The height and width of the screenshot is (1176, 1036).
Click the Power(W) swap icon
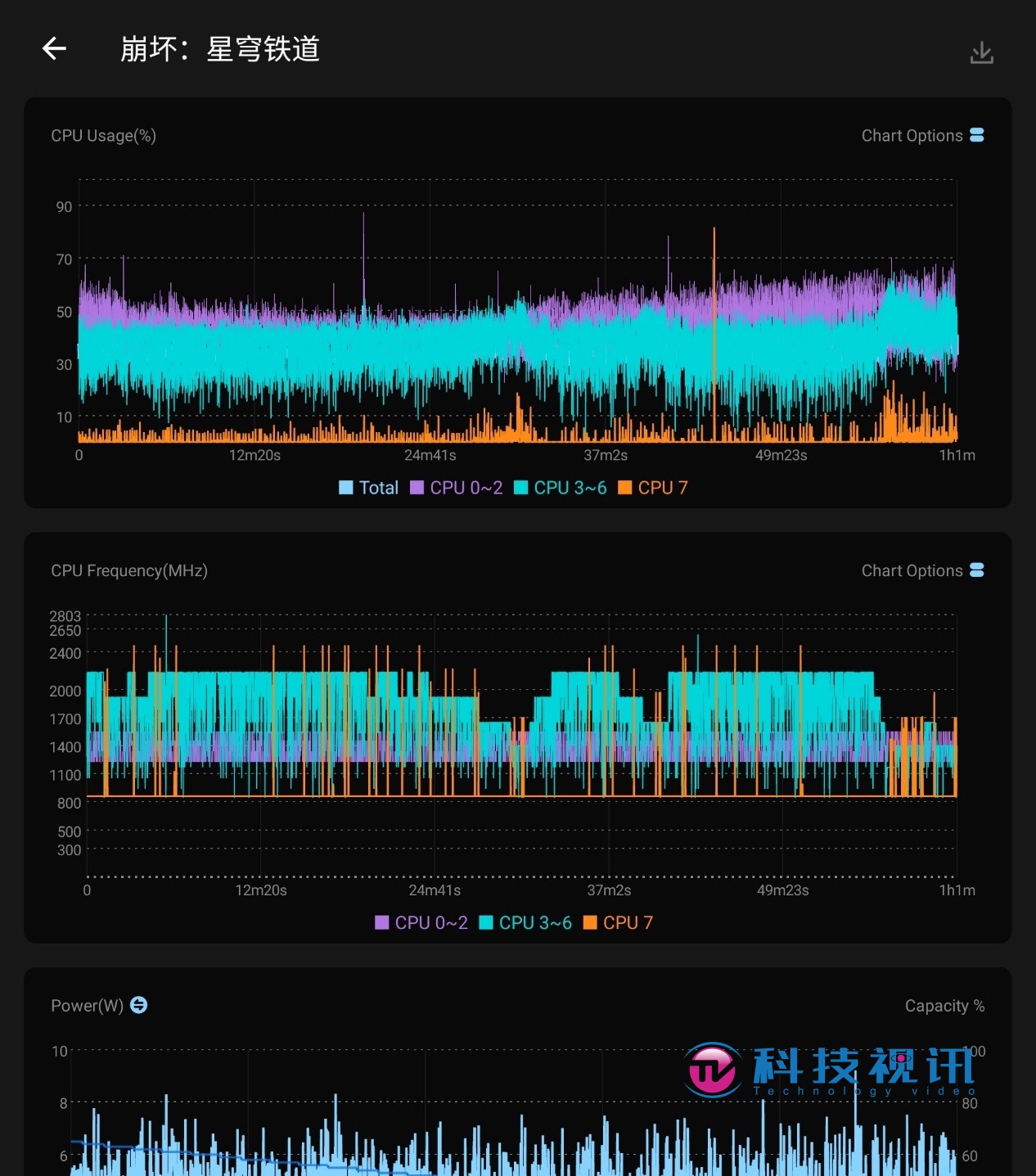[x=139, y=1004]
